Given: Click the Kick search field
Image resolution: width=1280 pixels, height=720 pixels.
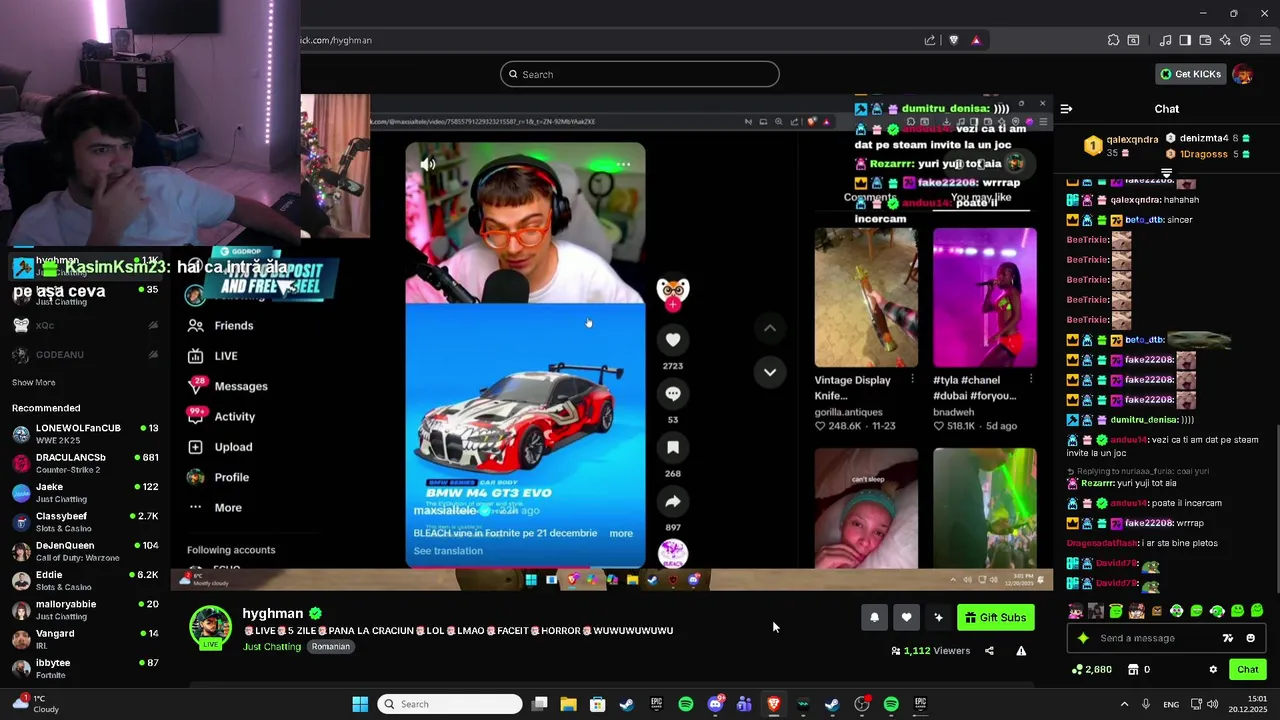Looking at the screenshot, I should 640,74.
